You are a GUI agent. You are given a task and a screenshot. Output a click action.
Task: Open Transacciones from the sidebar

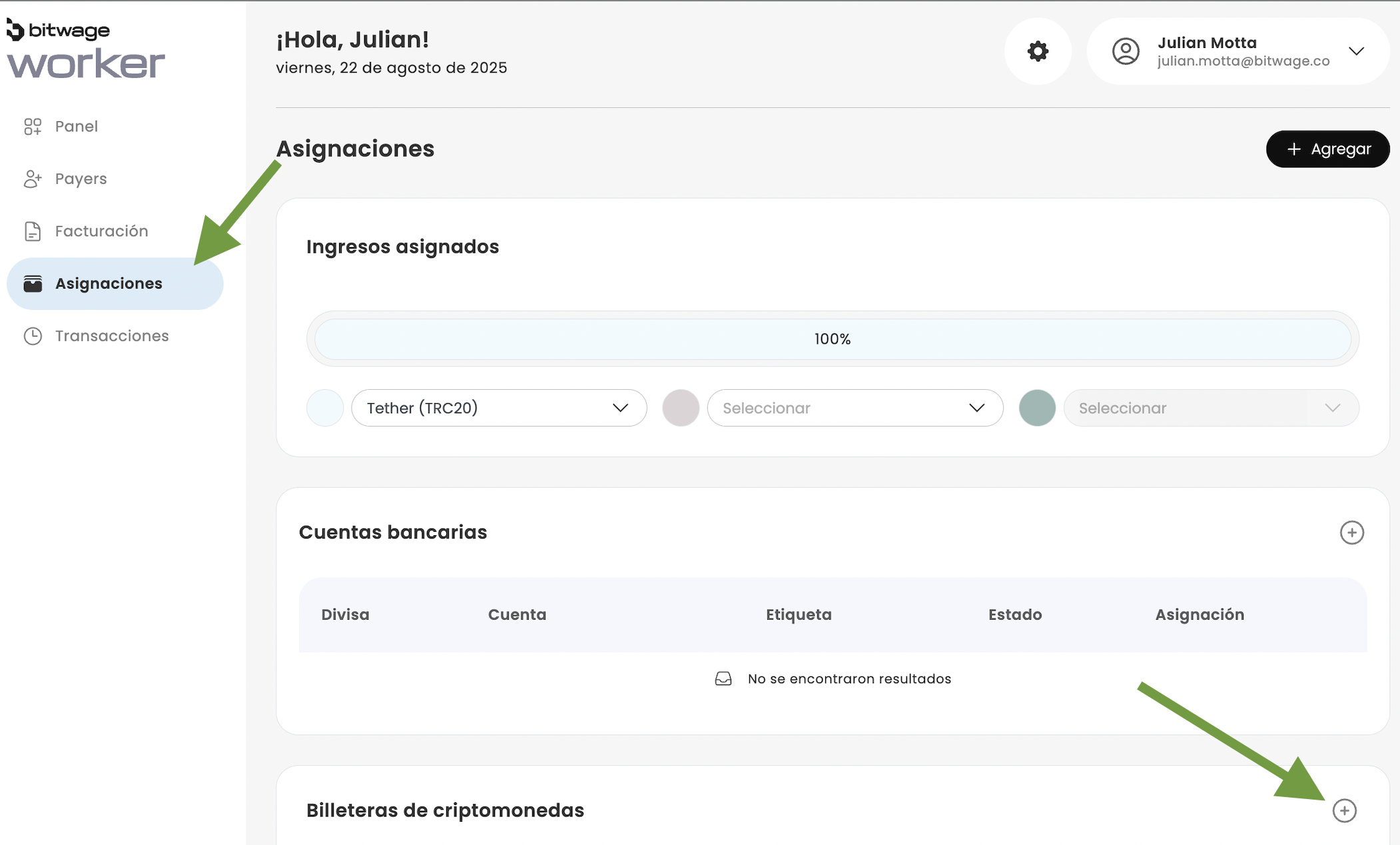click(112, 336)
